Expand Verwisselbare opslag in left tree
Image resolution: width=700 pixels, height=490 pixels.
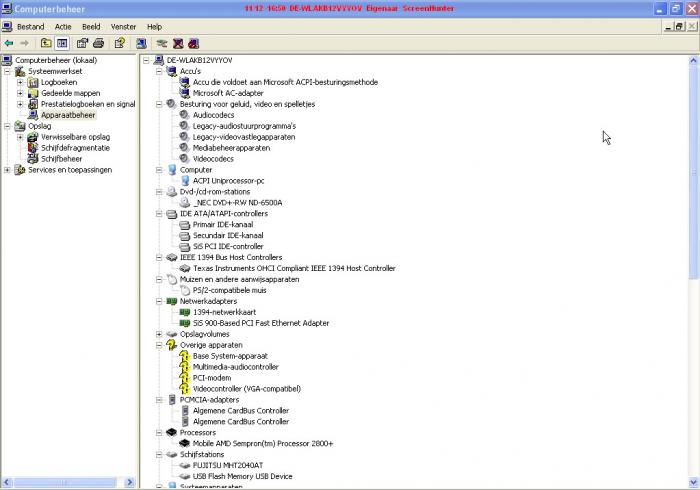coord(20,137)
